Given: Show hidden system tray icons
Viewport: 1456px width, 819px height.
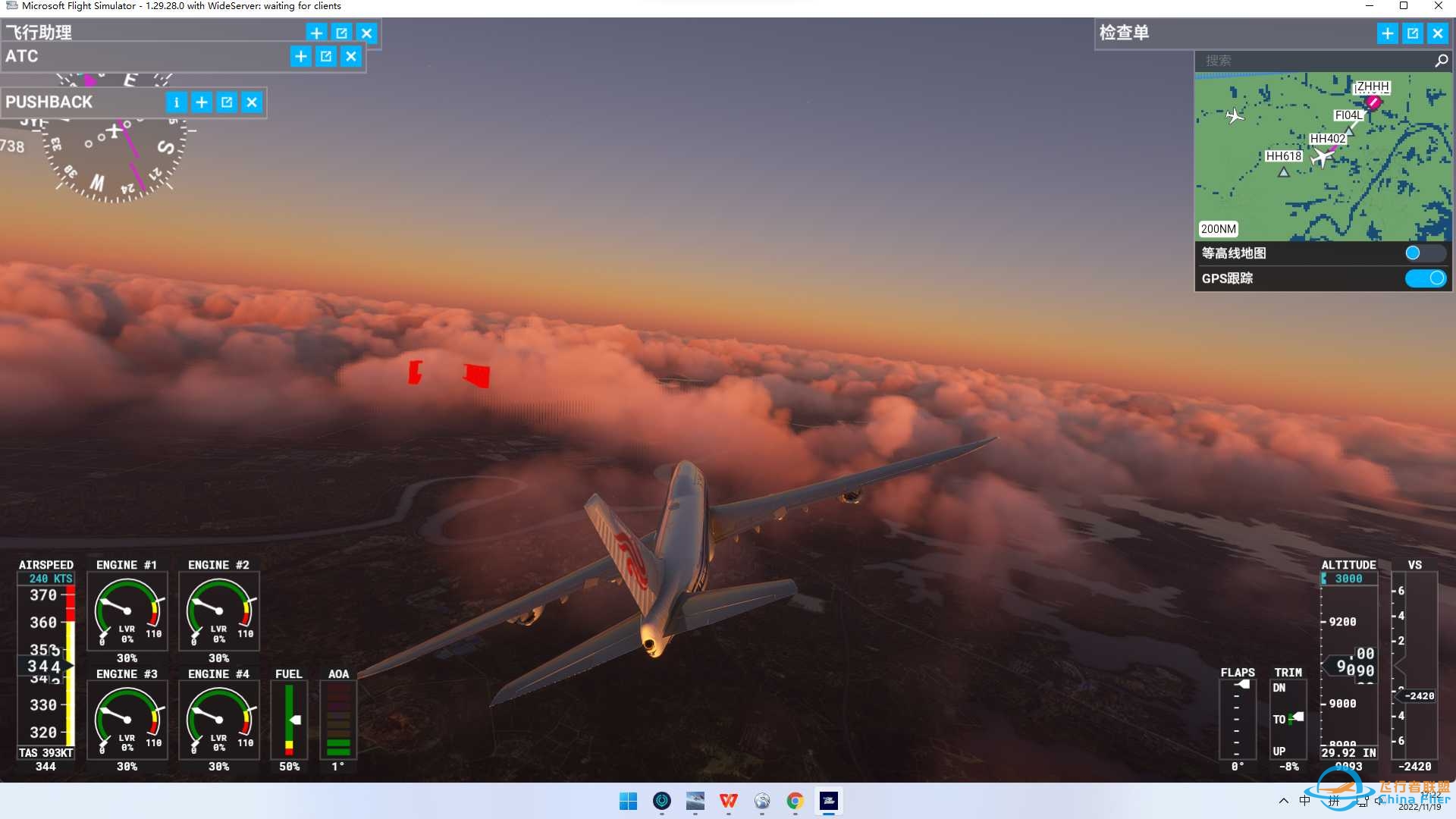Looking at the screenshot, I should click(x=1283, y=801).
